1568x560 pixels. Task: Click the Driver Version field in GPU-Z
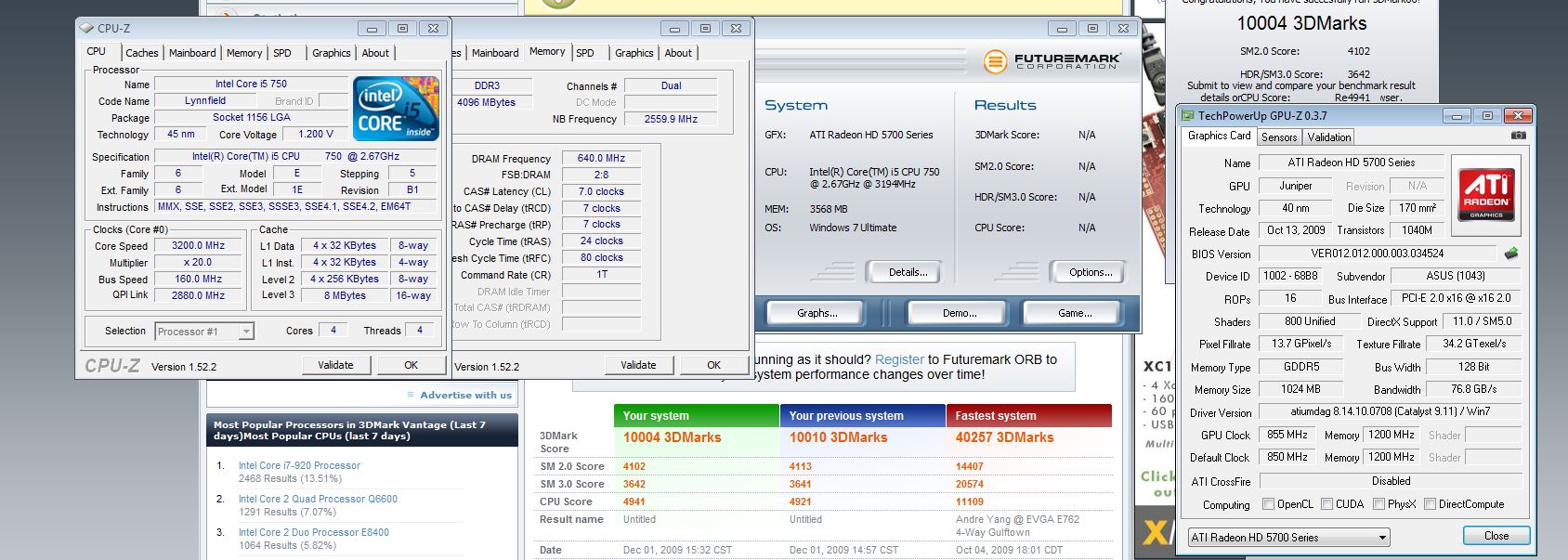click(x=1390, y=411)
